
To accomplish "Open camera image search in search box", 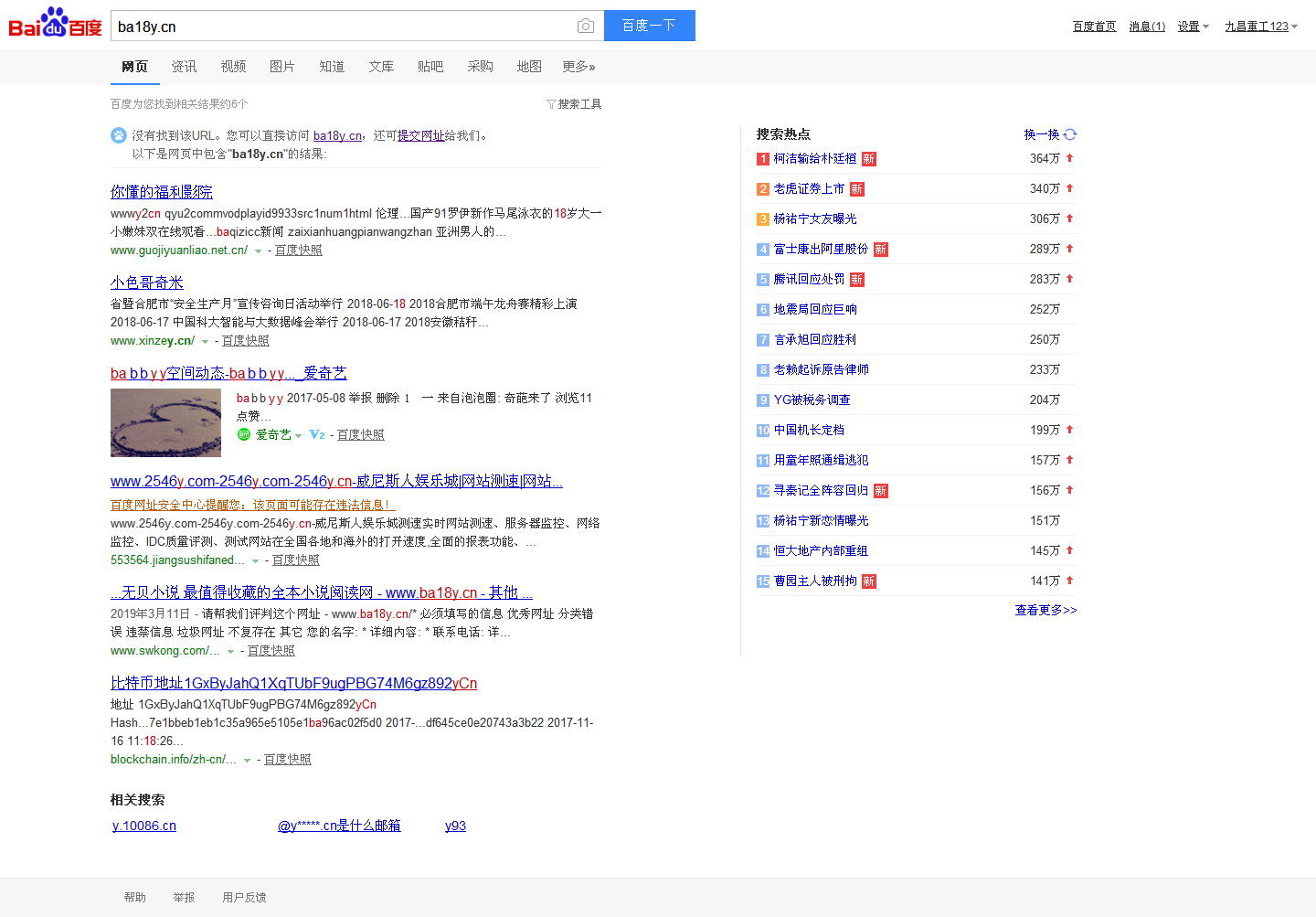I will [x=585, y=27].
